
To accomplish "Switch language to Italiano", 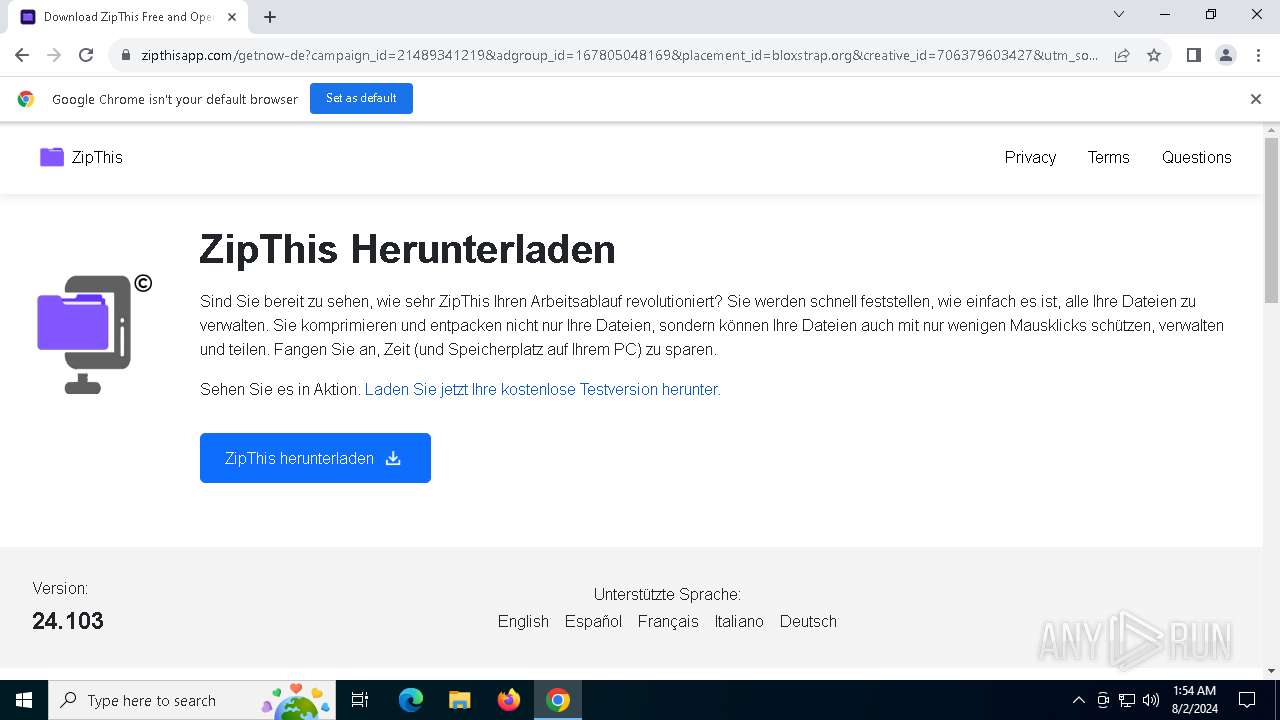I will [x=739, y=621].
